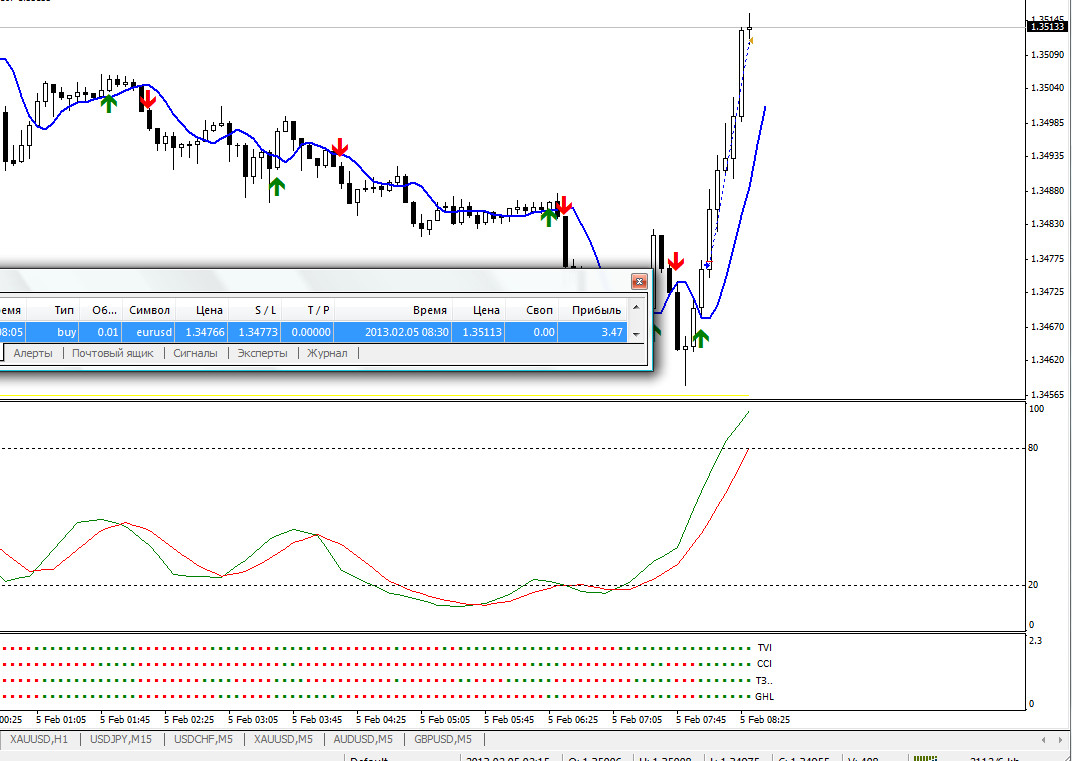Viewport: 1072px width, 761px height.
Task: Select the GBPUSD,M5 chart tab
Action: 442,739
